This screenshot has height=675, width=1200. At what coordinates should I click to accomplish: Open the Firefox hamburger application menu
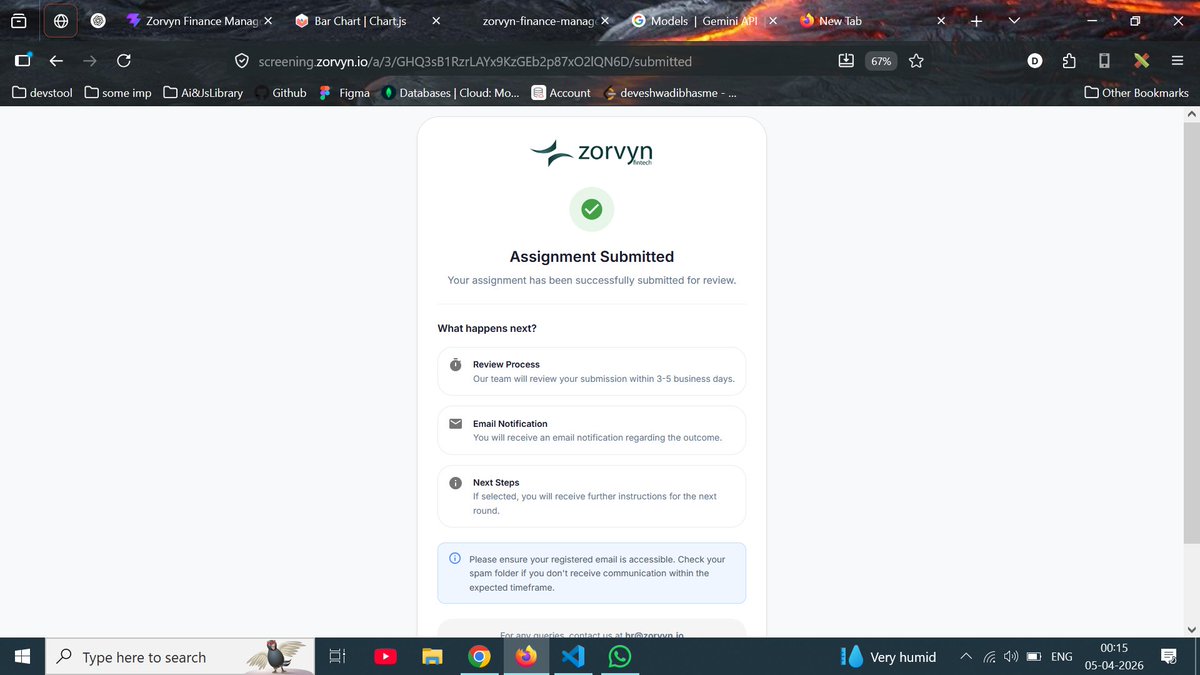coord(1176,61)
